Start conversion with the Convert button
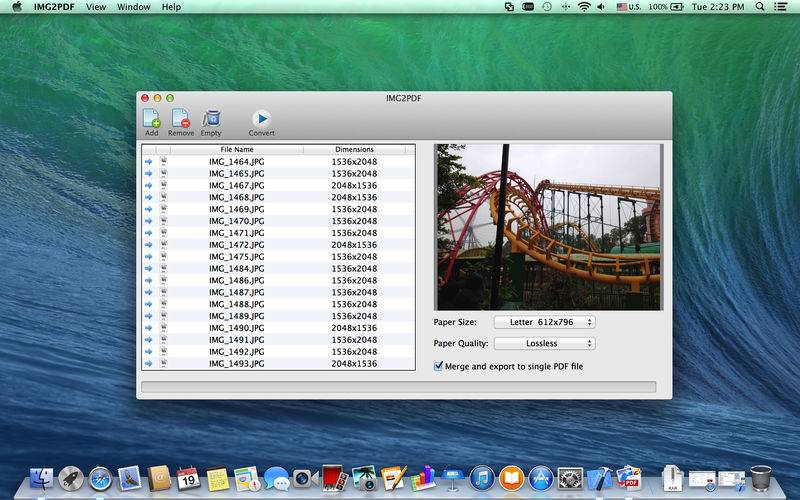 pos(261,120)
